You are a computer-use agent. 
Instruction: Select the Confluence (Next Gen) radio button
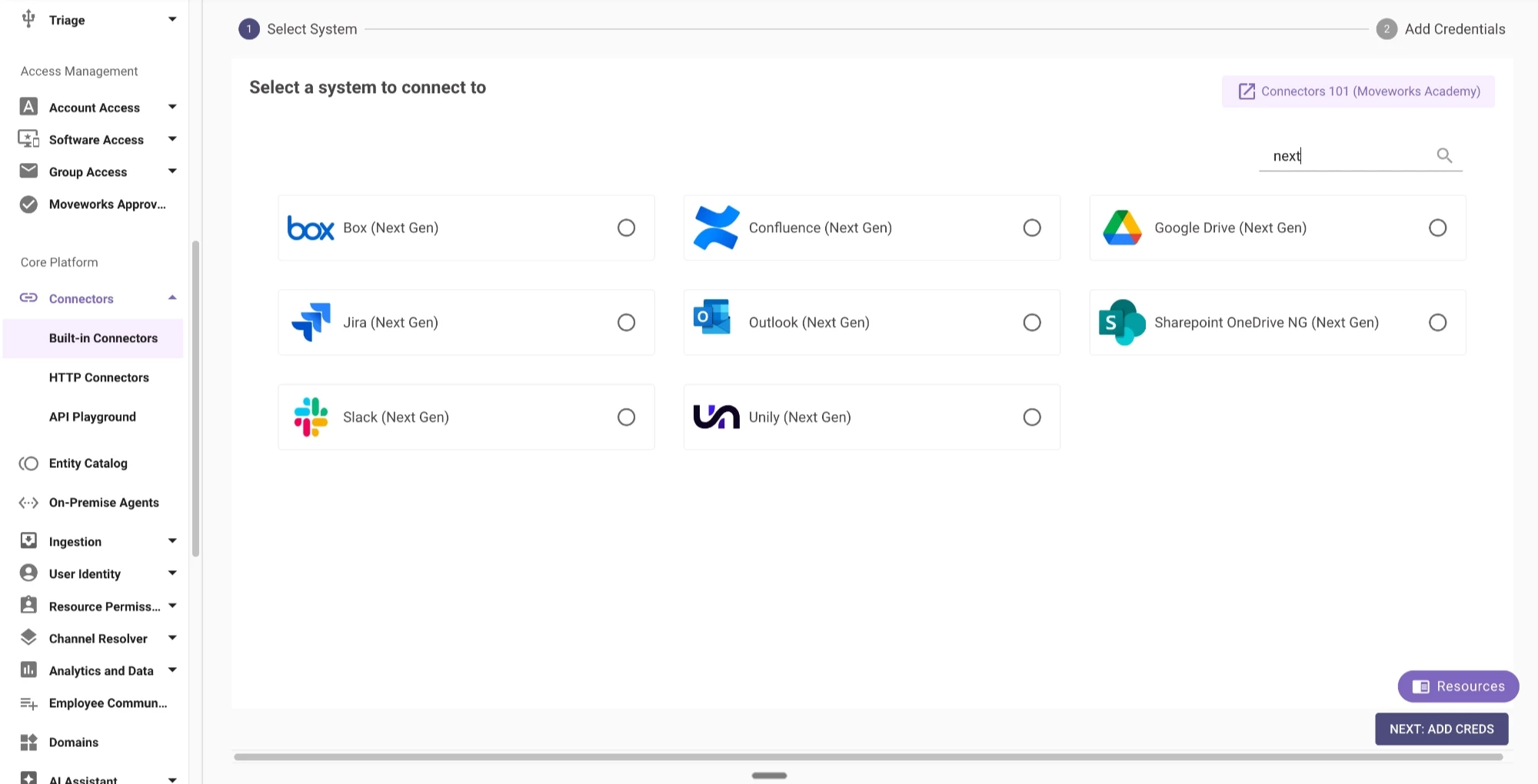tap(1032, 228)
